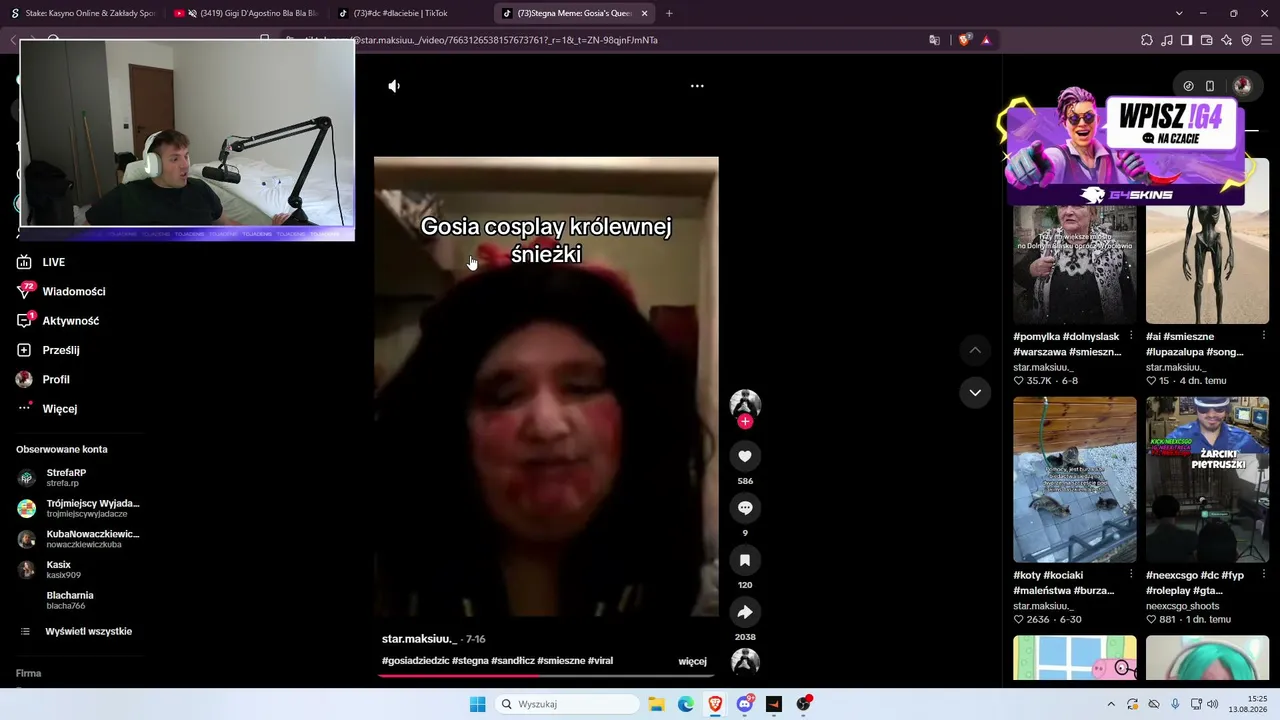
Task: Open options for the #neexcsgo video card
Action: (x=1263, y=575)
